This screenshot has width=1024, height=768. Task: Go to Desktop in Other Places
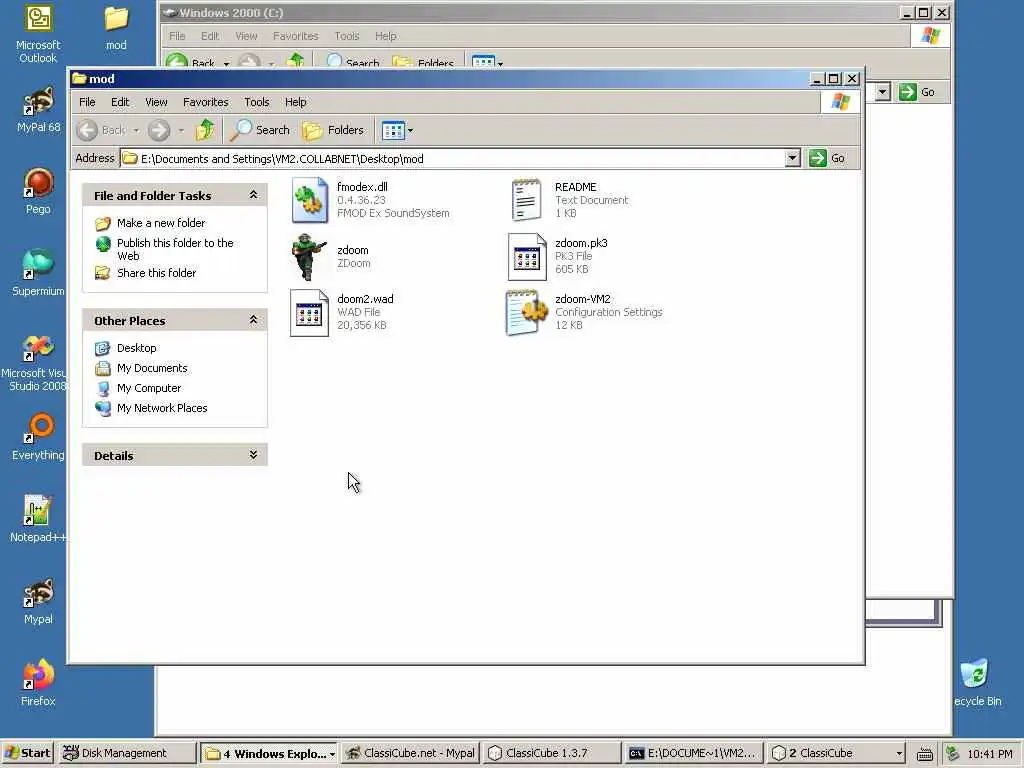coord(136,348)
